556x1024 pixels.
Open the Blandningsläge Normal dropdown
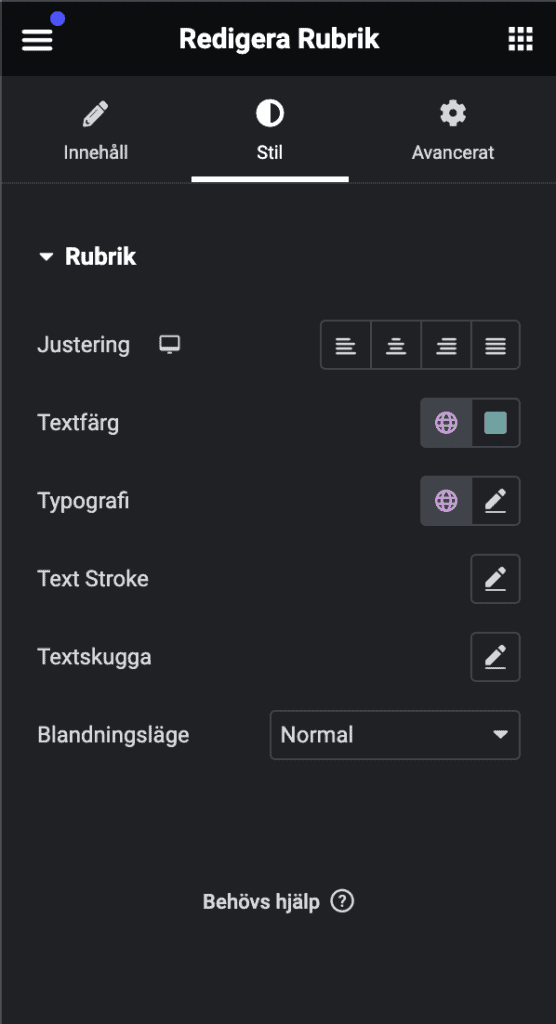coord(395,735)
